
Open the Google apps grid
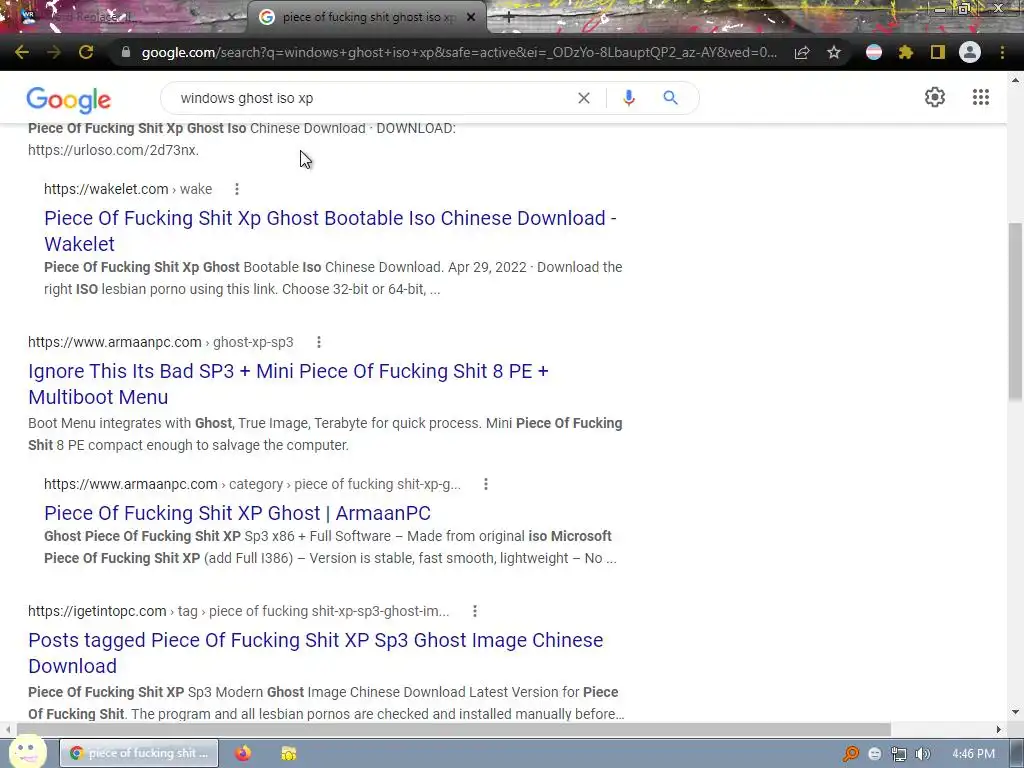pos(981,97)
